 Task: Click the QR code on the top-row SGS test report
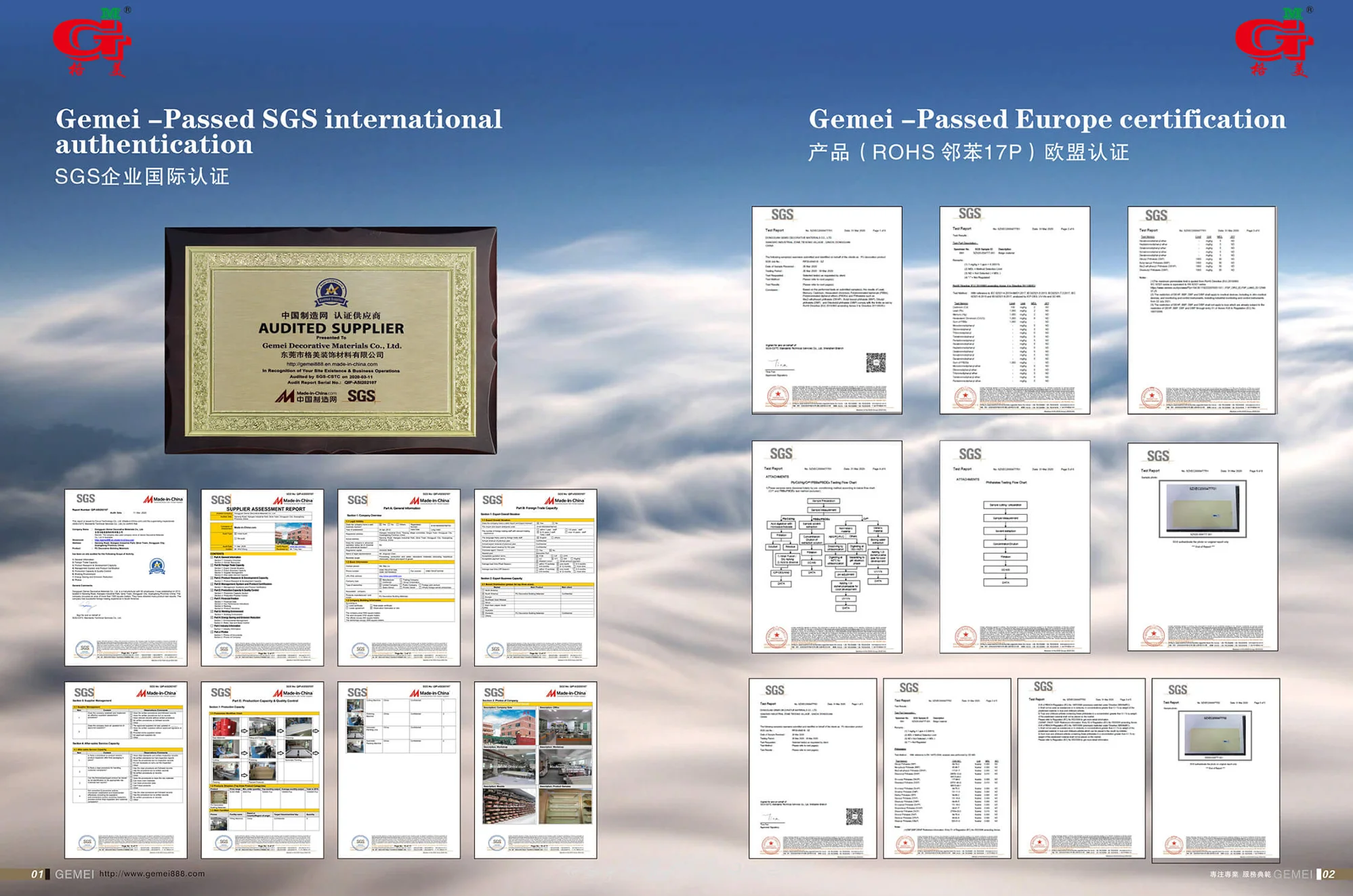tap(875, 362)
